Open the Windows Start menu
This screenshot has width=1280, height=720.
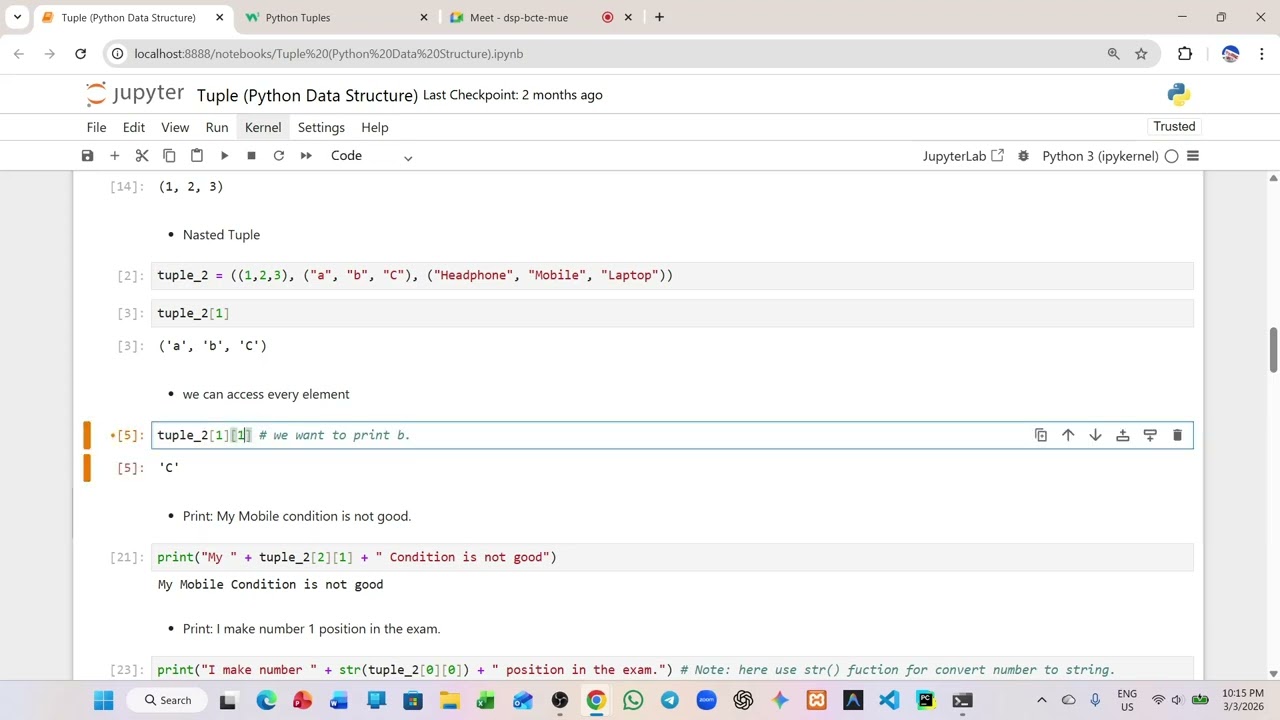click(104, 700)
